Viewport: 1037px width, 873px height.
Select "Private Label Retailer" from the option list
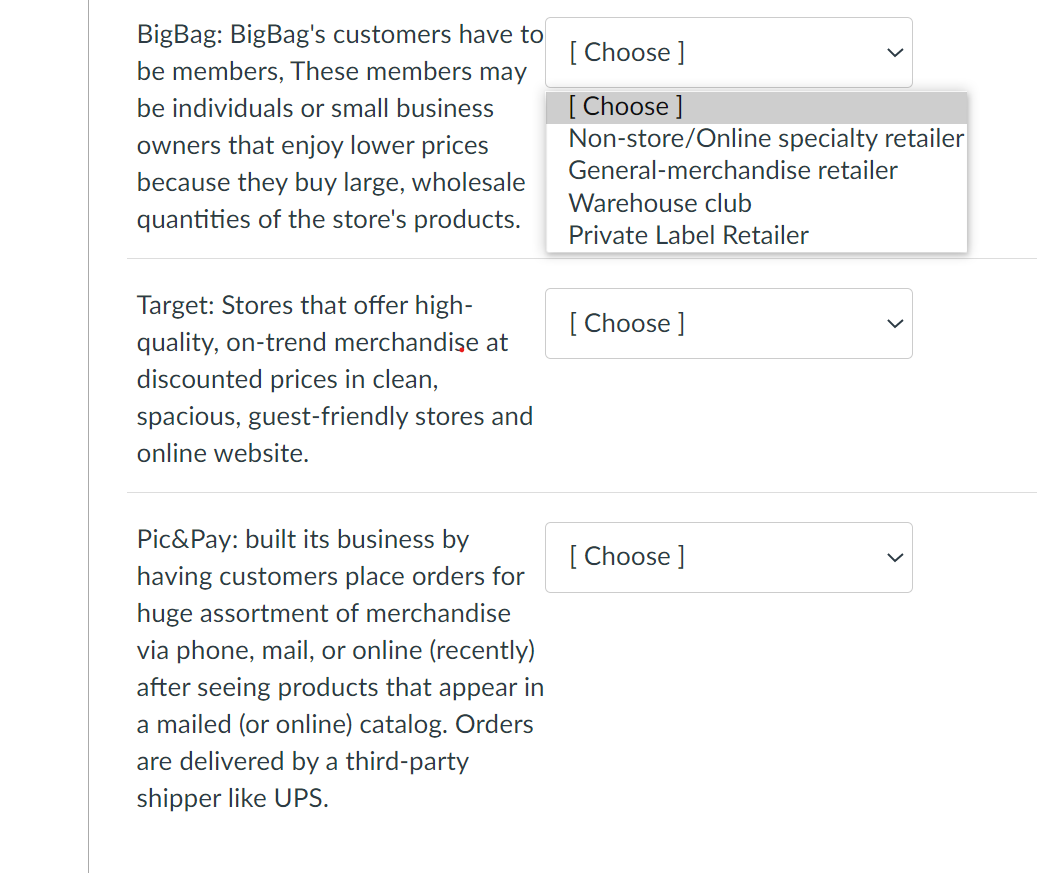point(687,235)
